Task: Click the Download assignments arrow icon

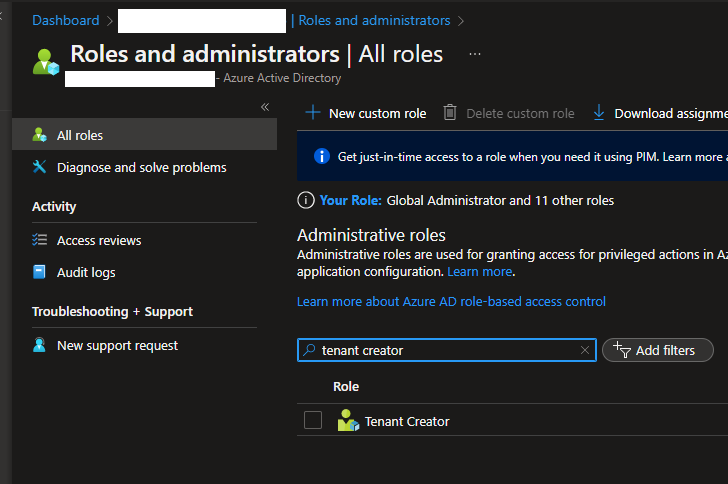Action: (599, 113)
